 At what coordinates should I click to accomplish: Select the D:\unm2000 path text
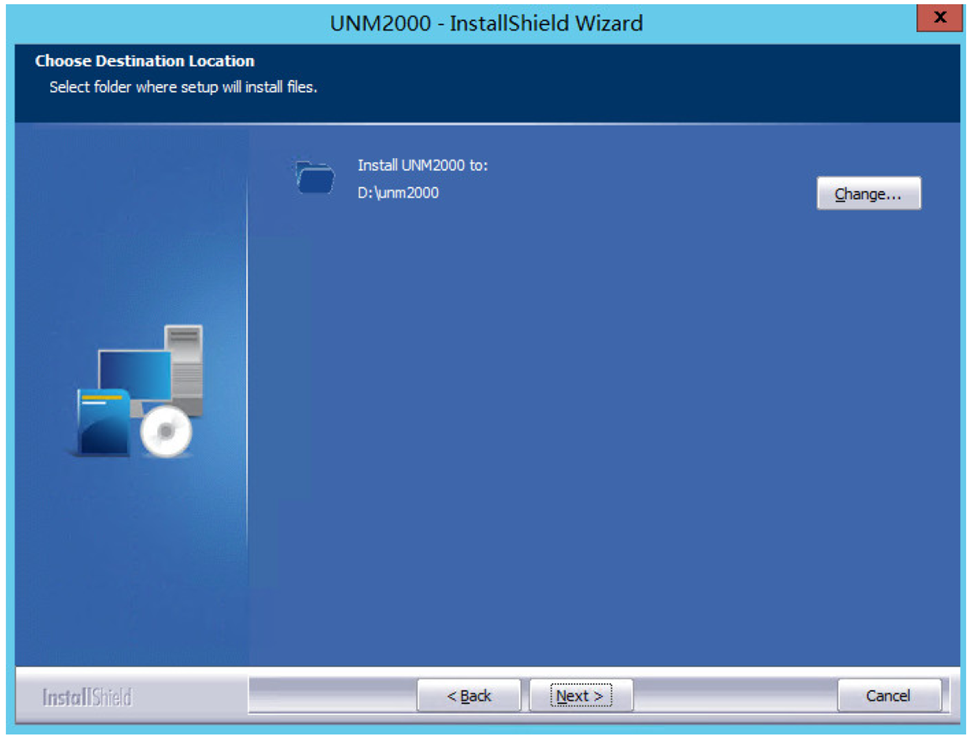coord(398,193)
